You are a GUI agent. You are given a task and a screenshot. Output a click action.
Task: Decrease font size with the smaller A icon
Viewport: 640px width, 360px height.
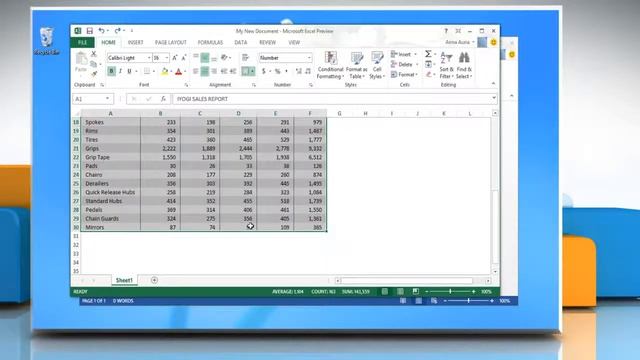point(184,58)
